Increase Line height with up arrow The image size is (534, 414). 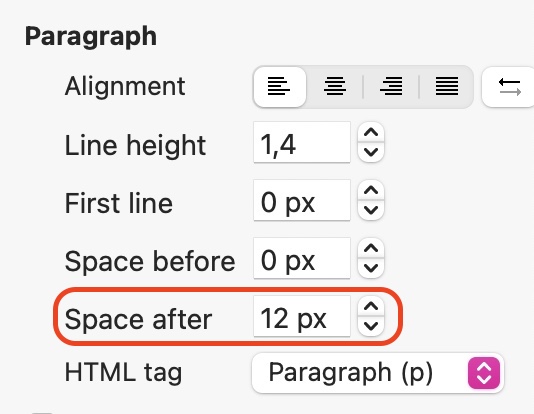371,132
